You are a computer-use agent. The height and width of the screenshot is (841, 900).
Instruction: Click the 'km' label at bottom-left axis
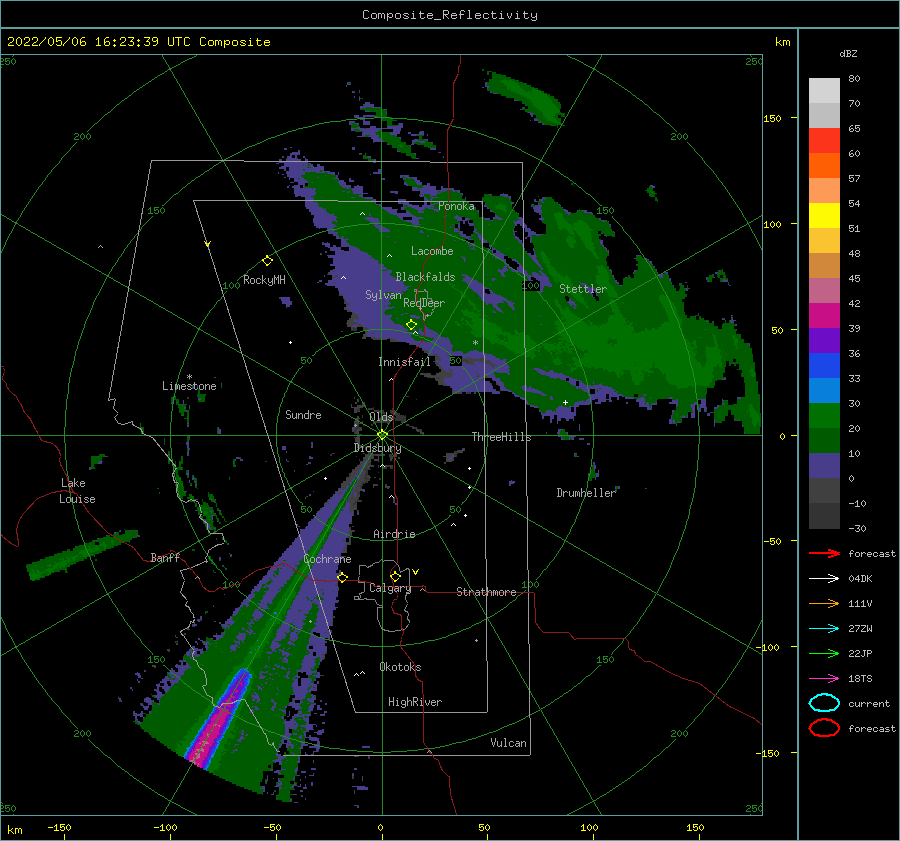[x=14, y=830]
